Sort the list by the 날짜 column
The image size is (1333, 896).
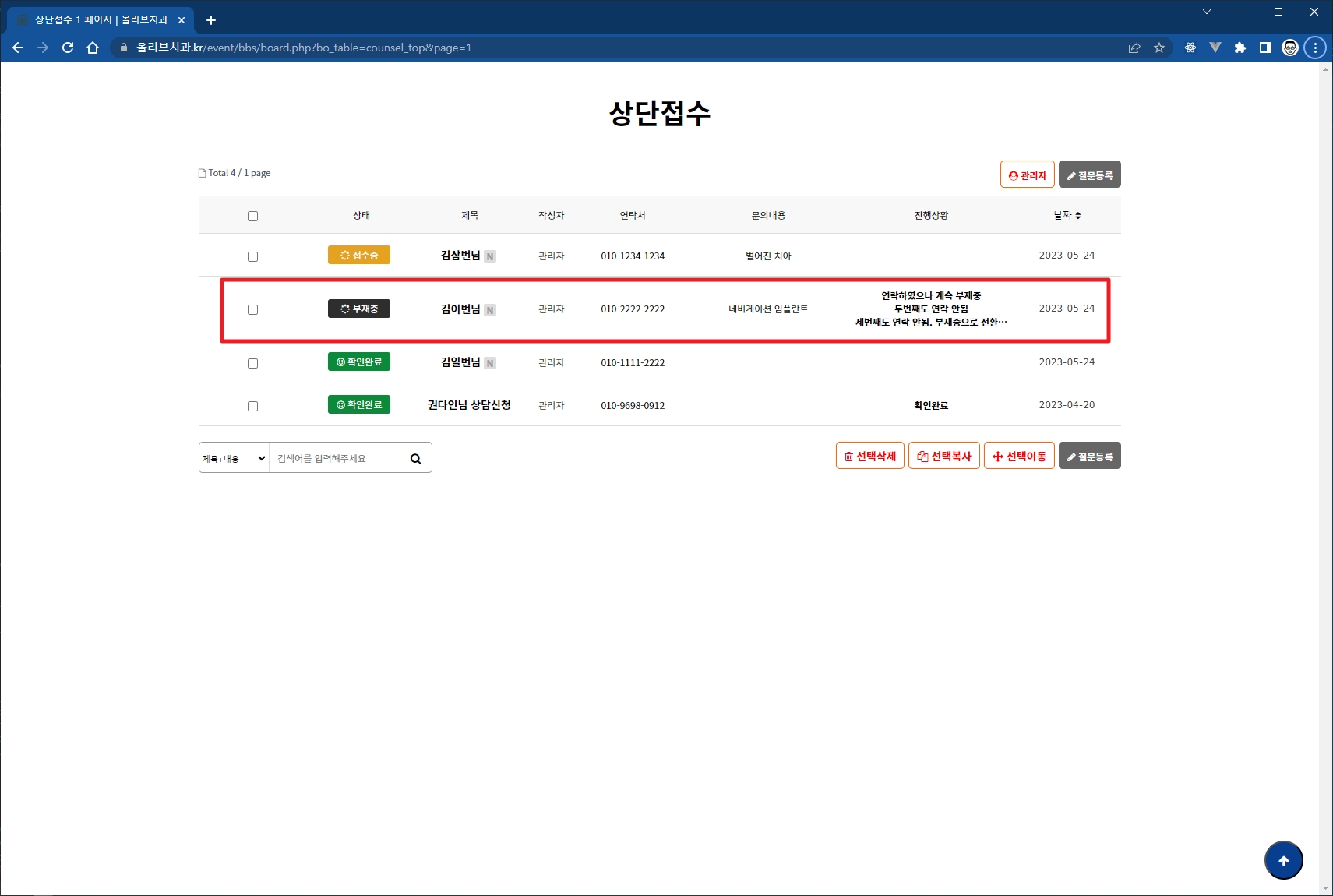pyautogui.click(x=1067, y=215)
